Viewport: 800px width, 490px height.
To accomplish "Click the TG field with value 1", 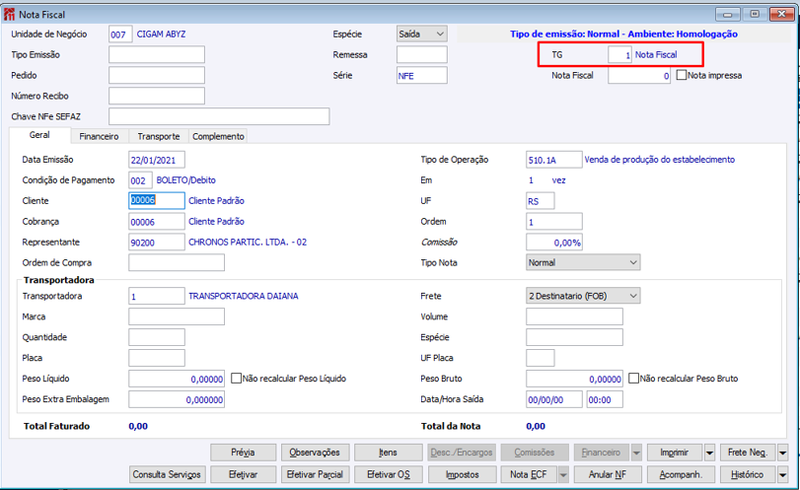I will [x=620, y=55].
